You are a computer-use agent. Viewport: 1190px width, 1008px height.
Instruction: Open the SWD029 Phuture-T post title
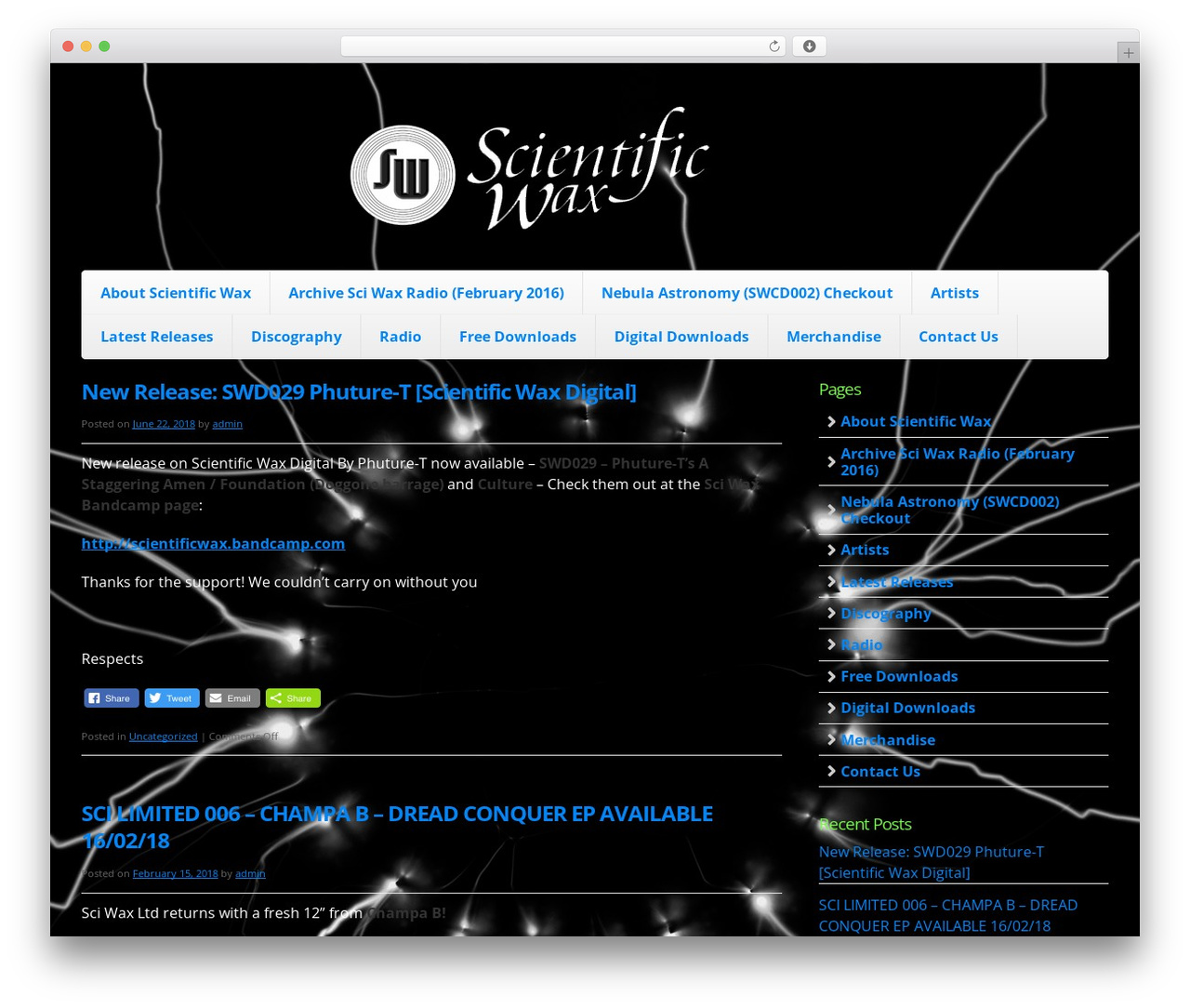[359, 392]
